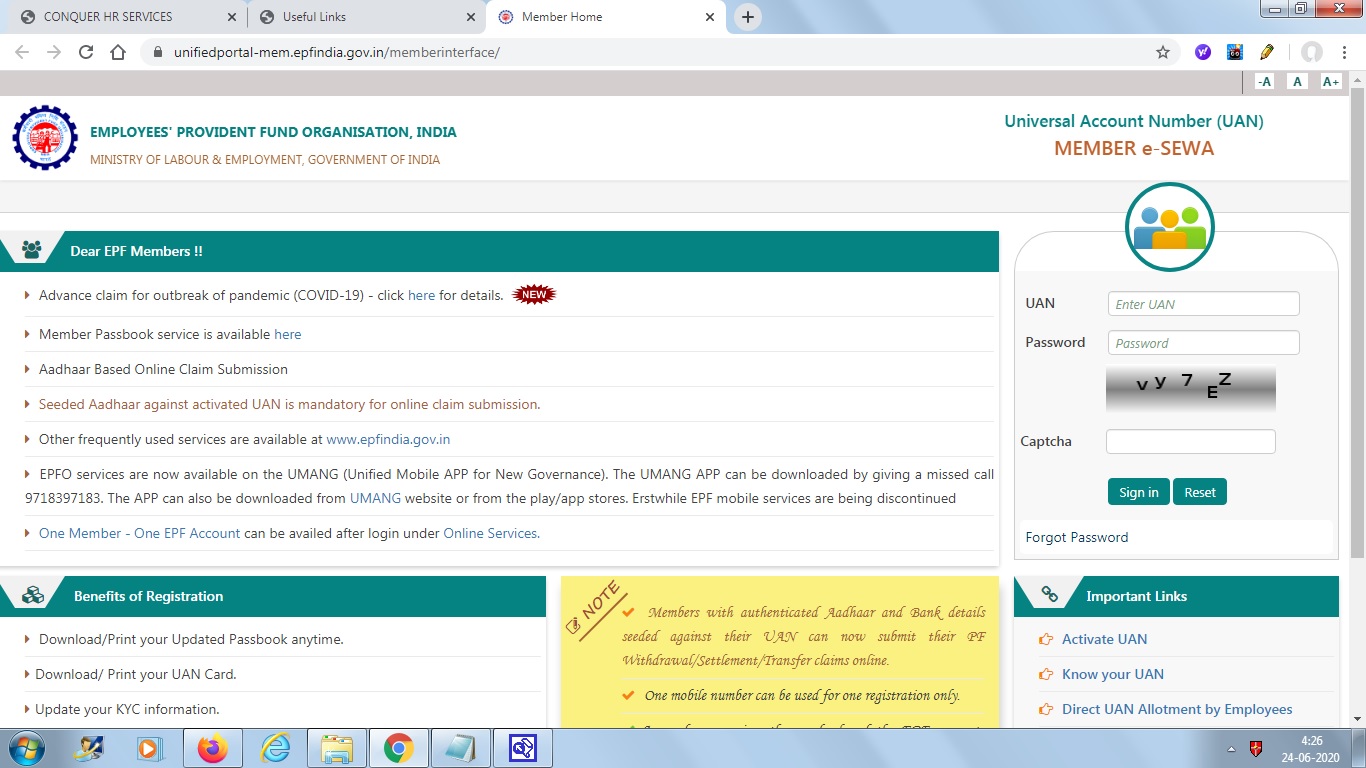
Task: Open Direct UAN Allotment by Employees link
Action: [1177, 709]
